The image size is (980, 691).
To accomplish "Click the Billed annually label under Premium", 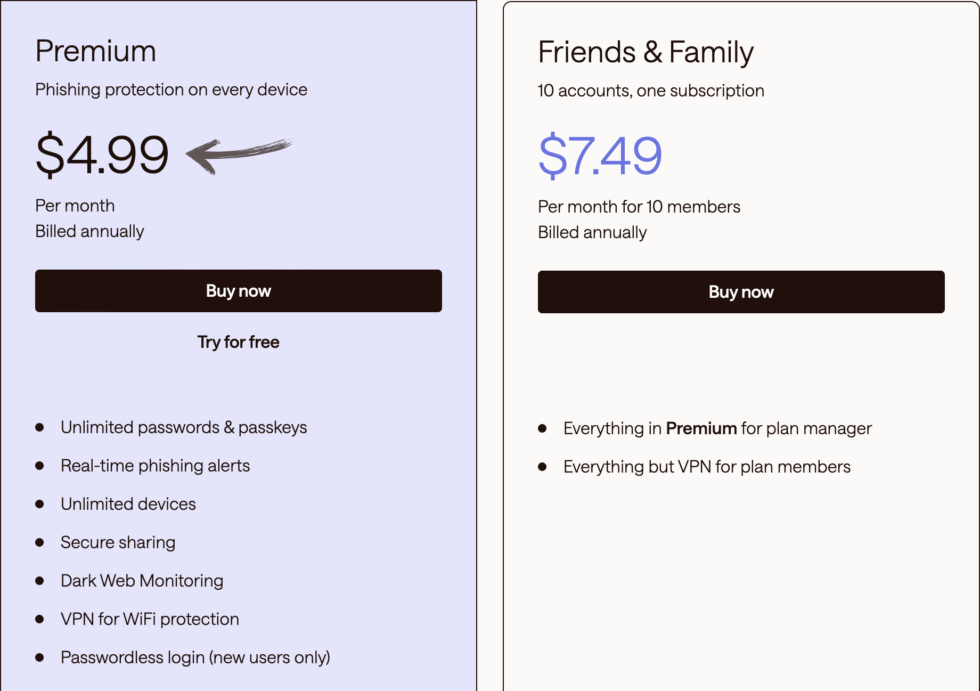I will [x=89, y=230].
